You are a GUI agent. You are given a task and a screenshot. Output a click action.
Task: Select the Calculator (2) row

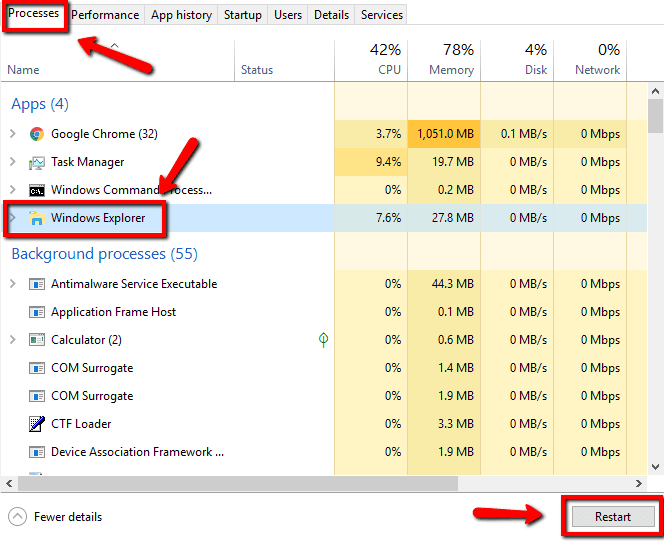pos(324,340)
